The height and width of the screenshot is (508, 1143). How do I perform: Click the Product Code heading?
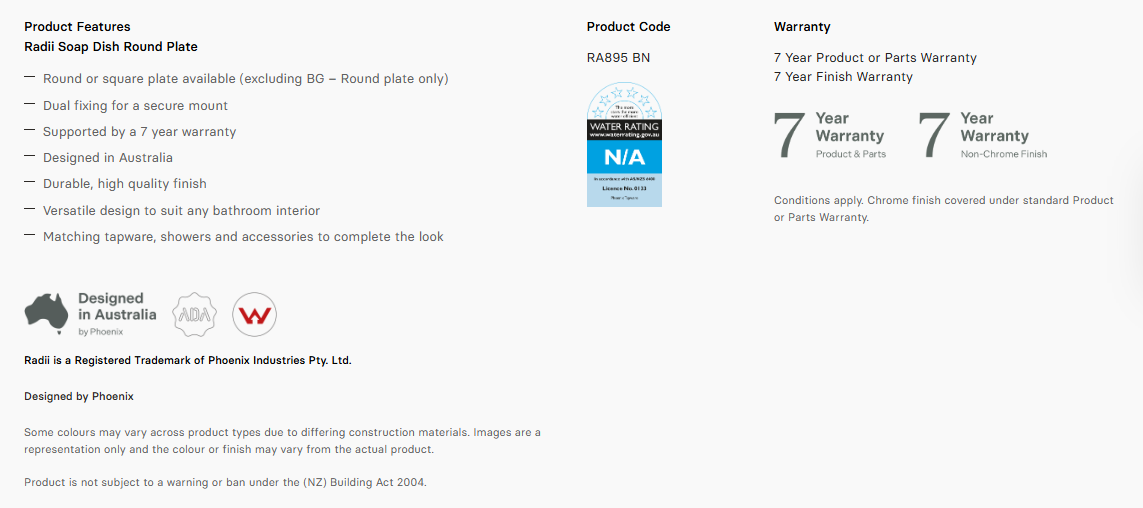[628, 27]
